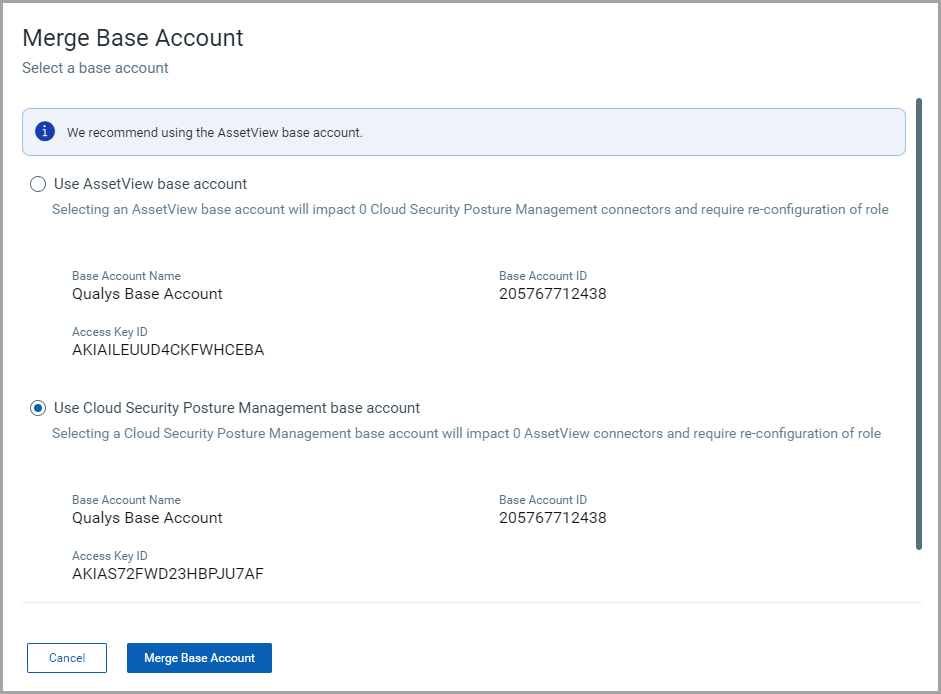
Task: Click the CSPM Access Key ID value AKIAS72FWD23HBPJU7AF
Action: click(x=167, y=574)
